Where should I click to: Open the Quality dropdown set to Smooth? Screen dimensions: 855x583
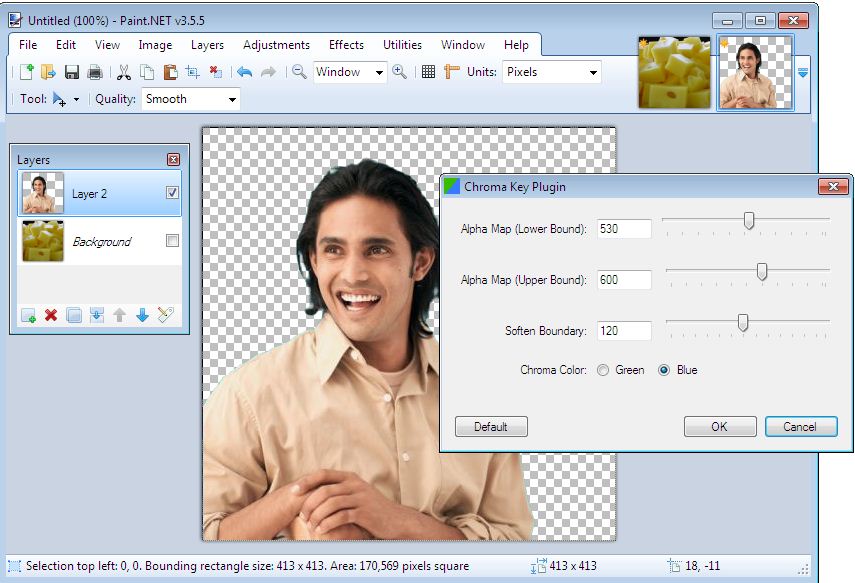[190, 99]
